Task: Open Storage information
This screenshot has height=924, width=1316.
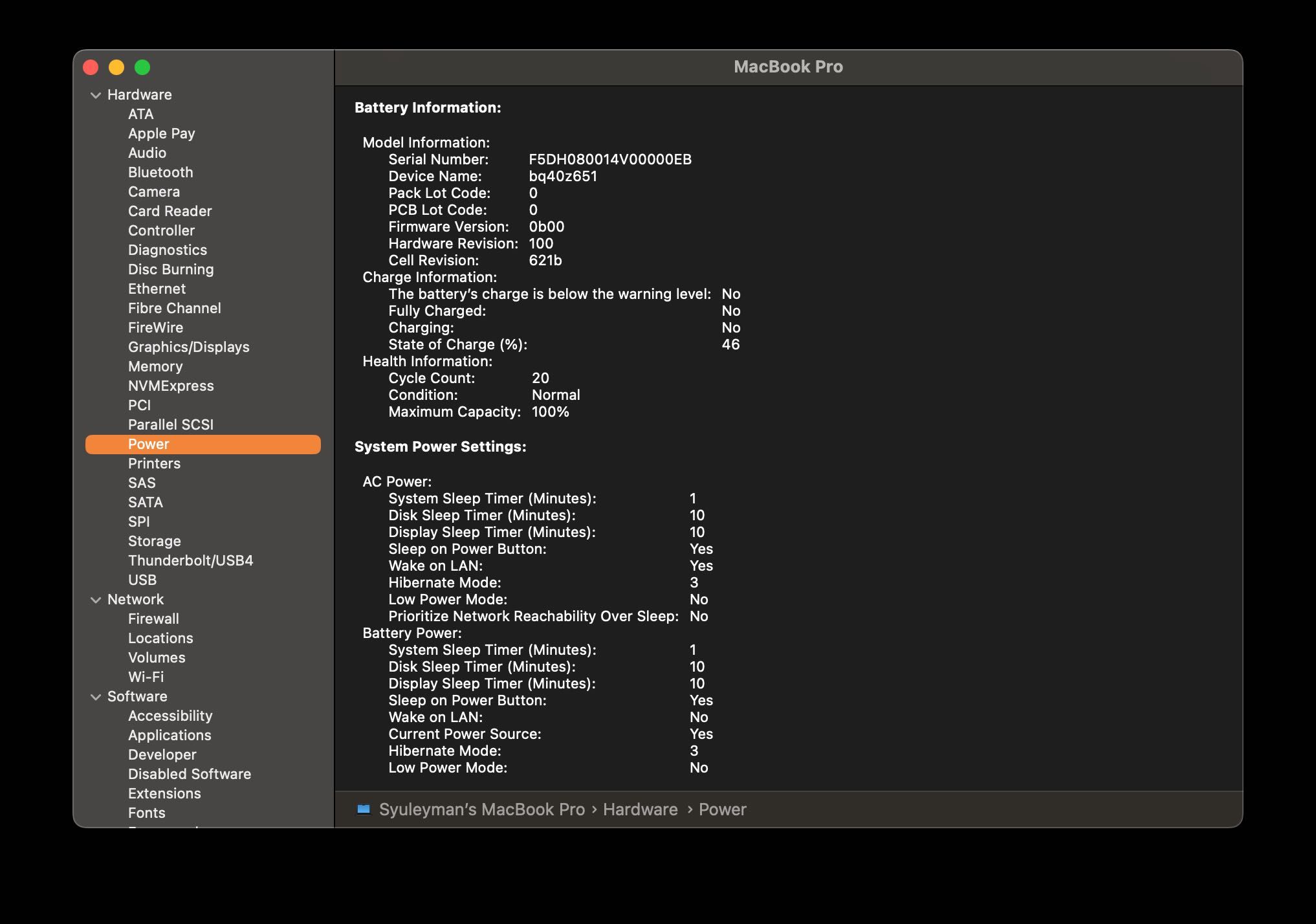Action: click(155, 541)
